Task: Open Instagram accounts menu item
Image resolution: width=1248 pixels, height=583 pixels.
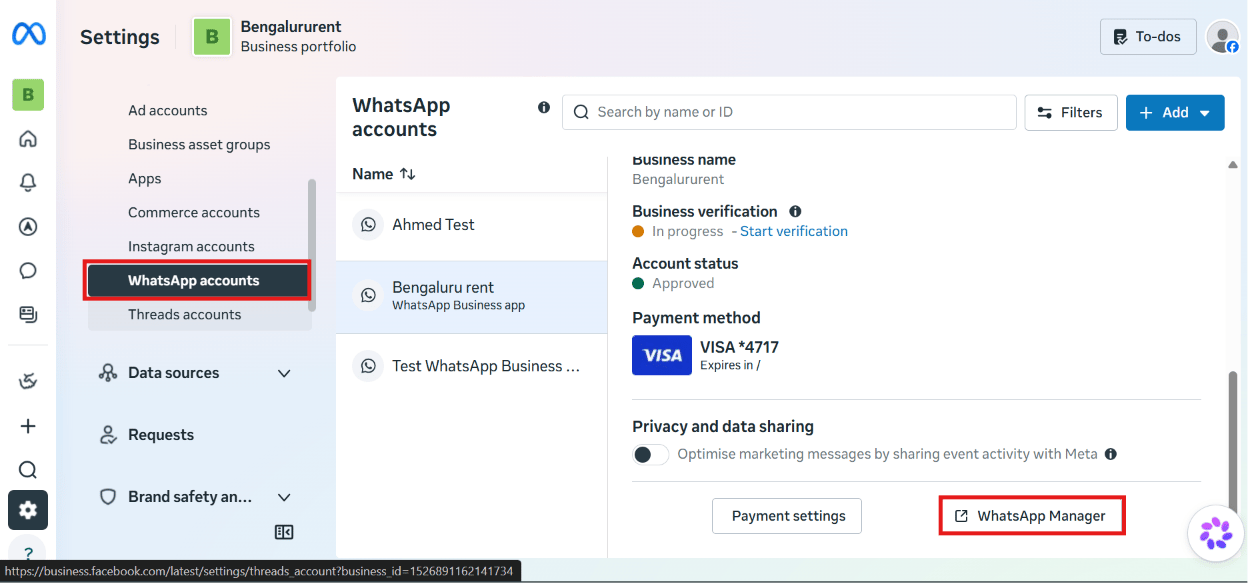Action: tap(191, 246)
